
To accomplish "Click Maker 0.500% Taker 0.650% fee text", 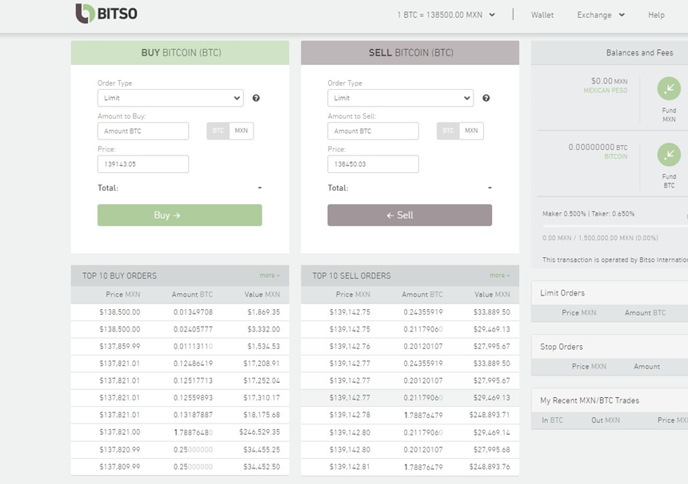I will pyautogui.click(x=588, y=214).
